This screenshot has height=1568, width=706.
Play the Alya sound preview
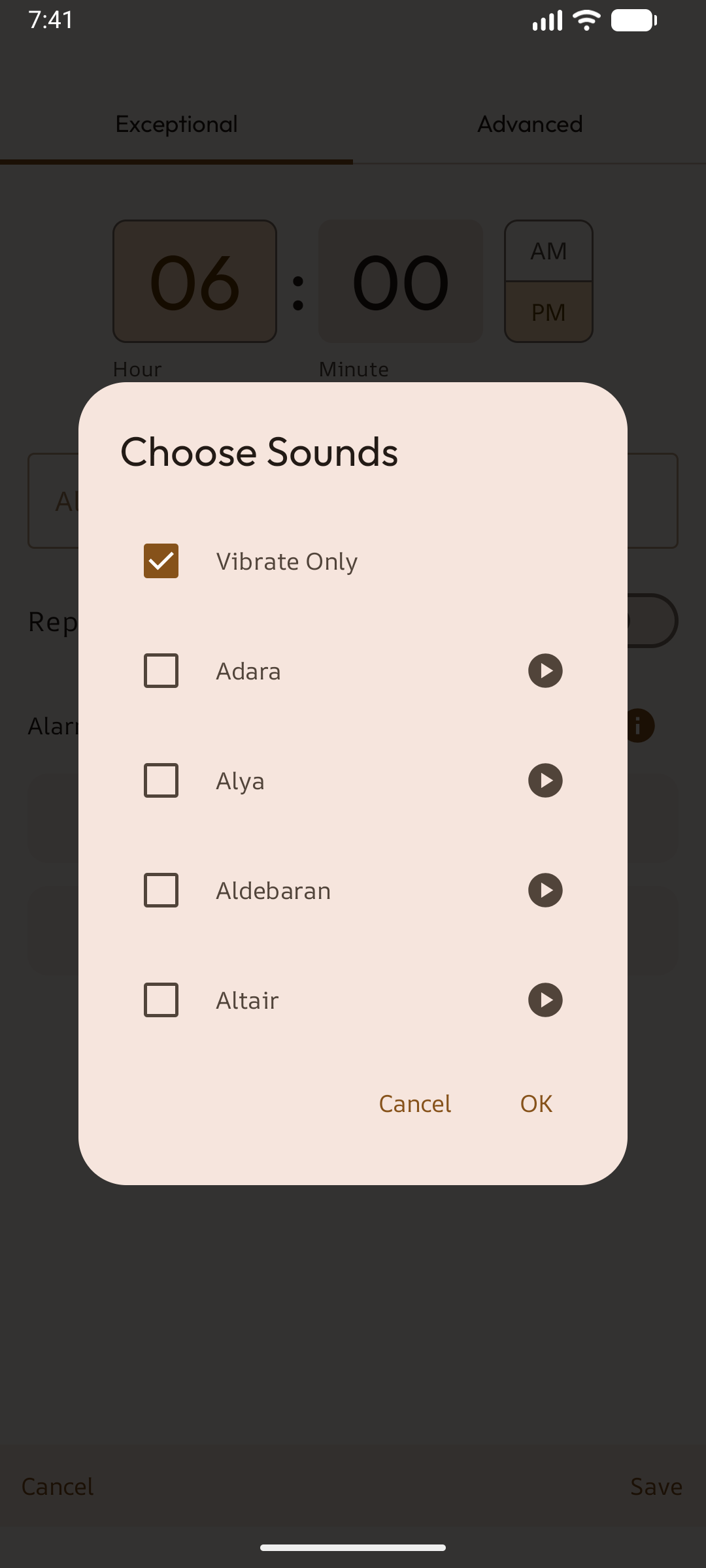point(545,781)
